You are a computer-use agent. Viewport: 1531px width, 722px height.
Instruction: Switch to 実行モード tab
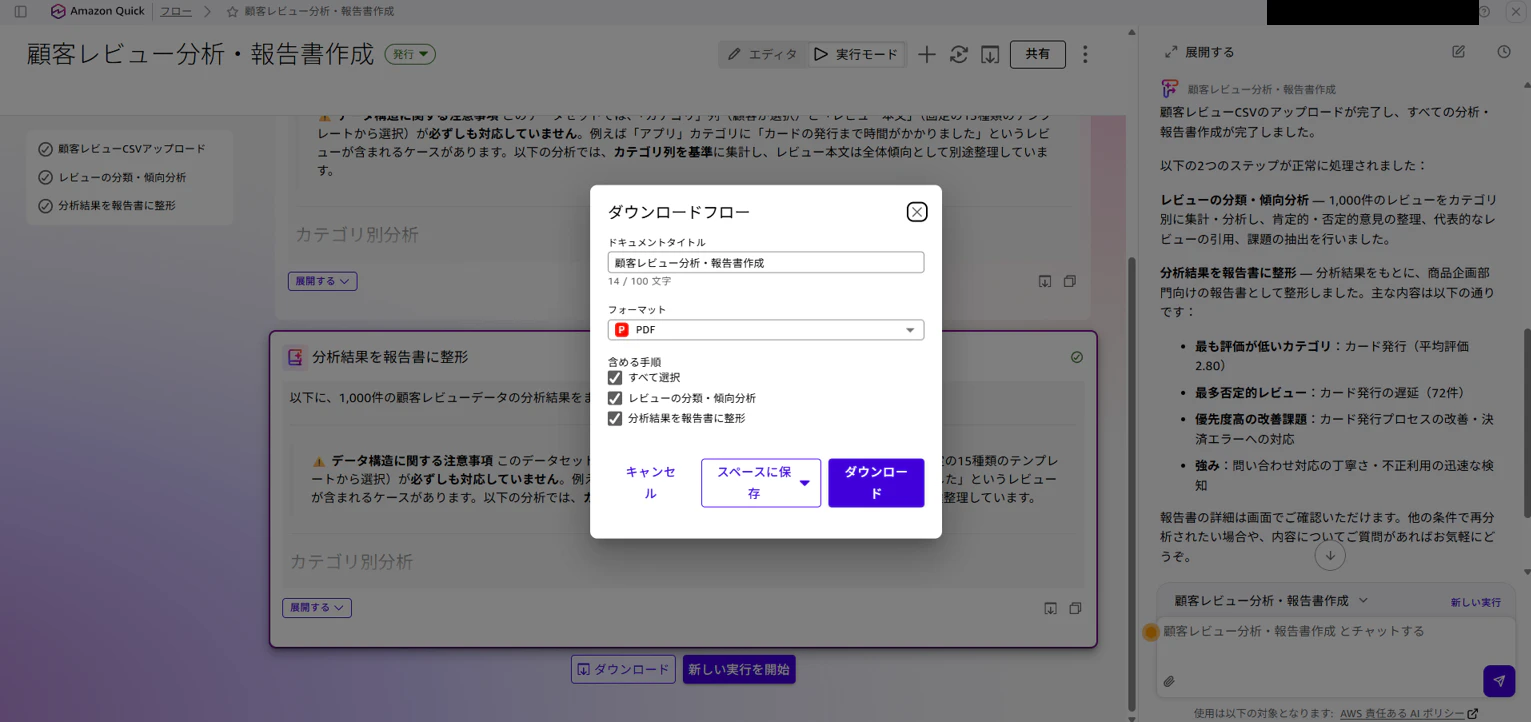[x=856, y=54]
